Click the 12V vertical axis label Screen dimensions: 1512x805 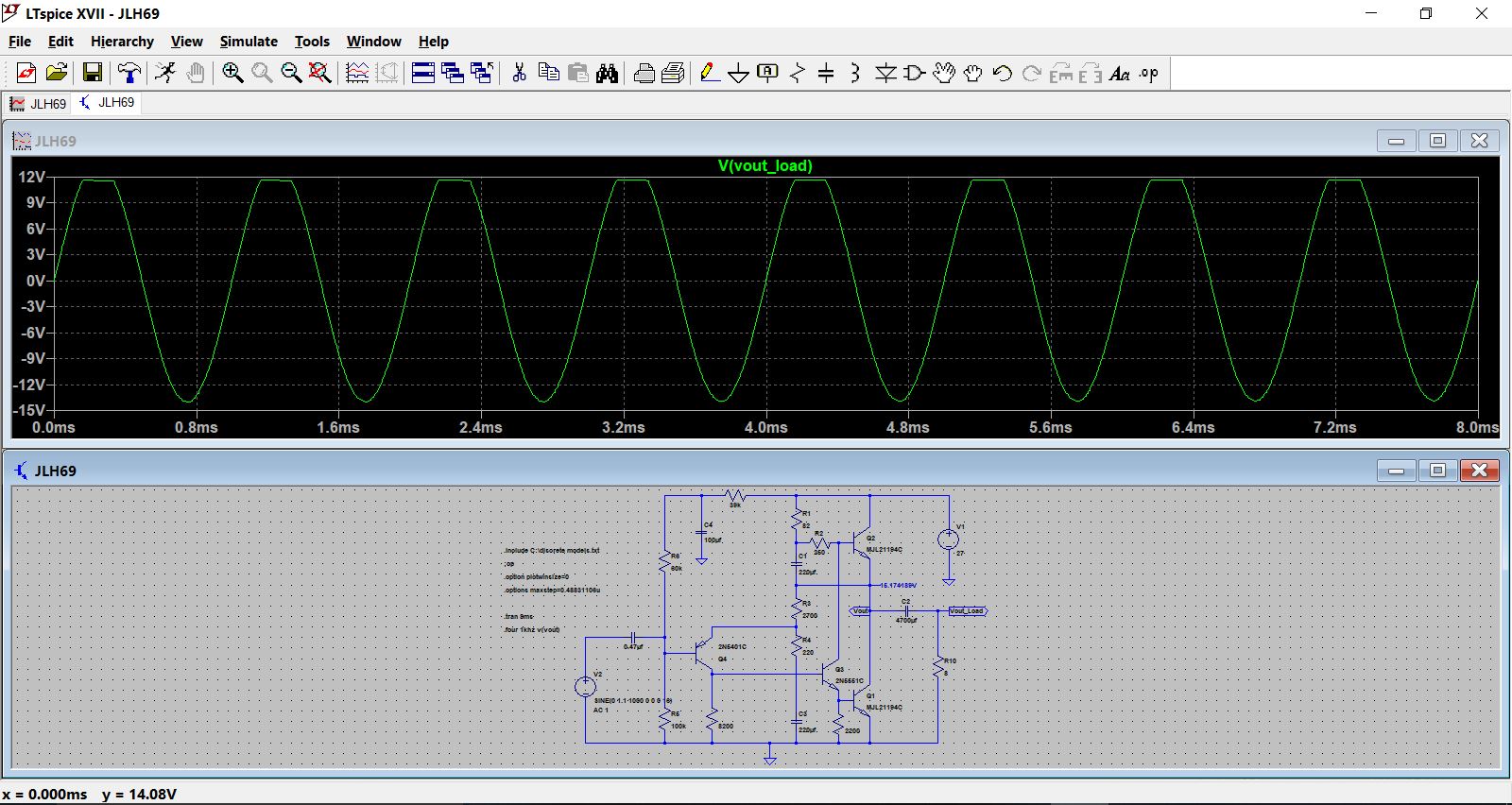point(31,177)
